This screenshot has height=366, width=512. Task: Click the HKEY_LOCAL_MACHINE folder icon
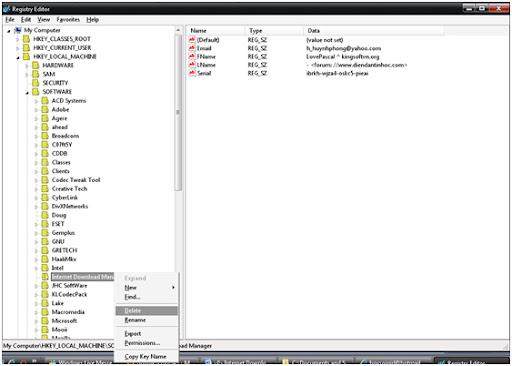click(26, 56)
